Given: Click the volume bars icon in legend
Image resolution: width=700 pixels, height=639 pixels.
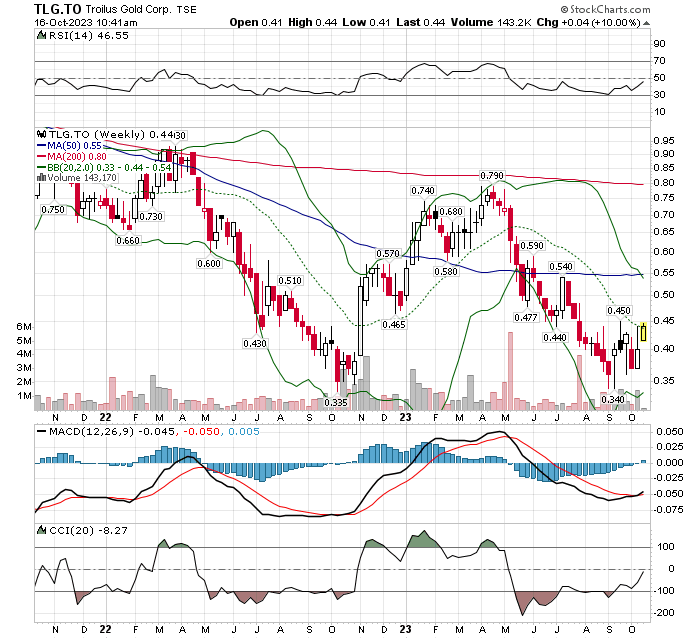Looking at the screenshot, I should point(42,177).
